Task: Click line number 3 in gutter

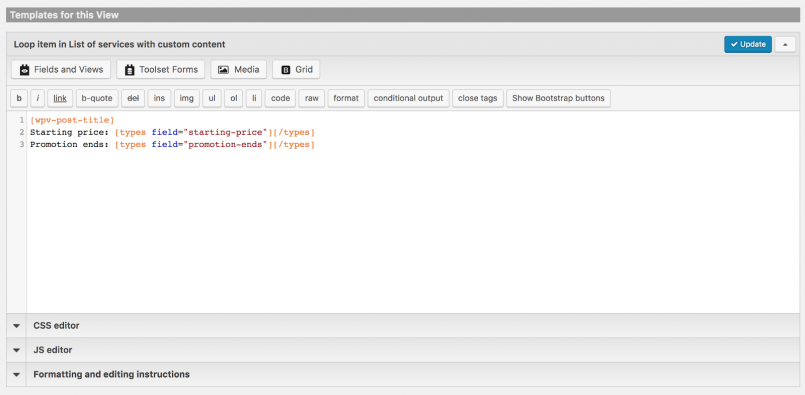Action: (x=22, y=145)
